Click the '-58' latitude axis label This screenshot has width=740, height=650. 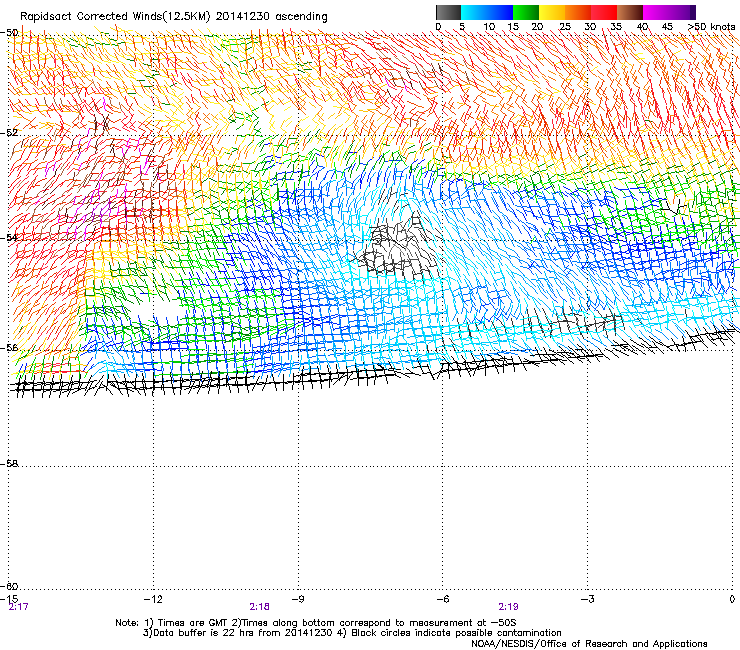9,464
